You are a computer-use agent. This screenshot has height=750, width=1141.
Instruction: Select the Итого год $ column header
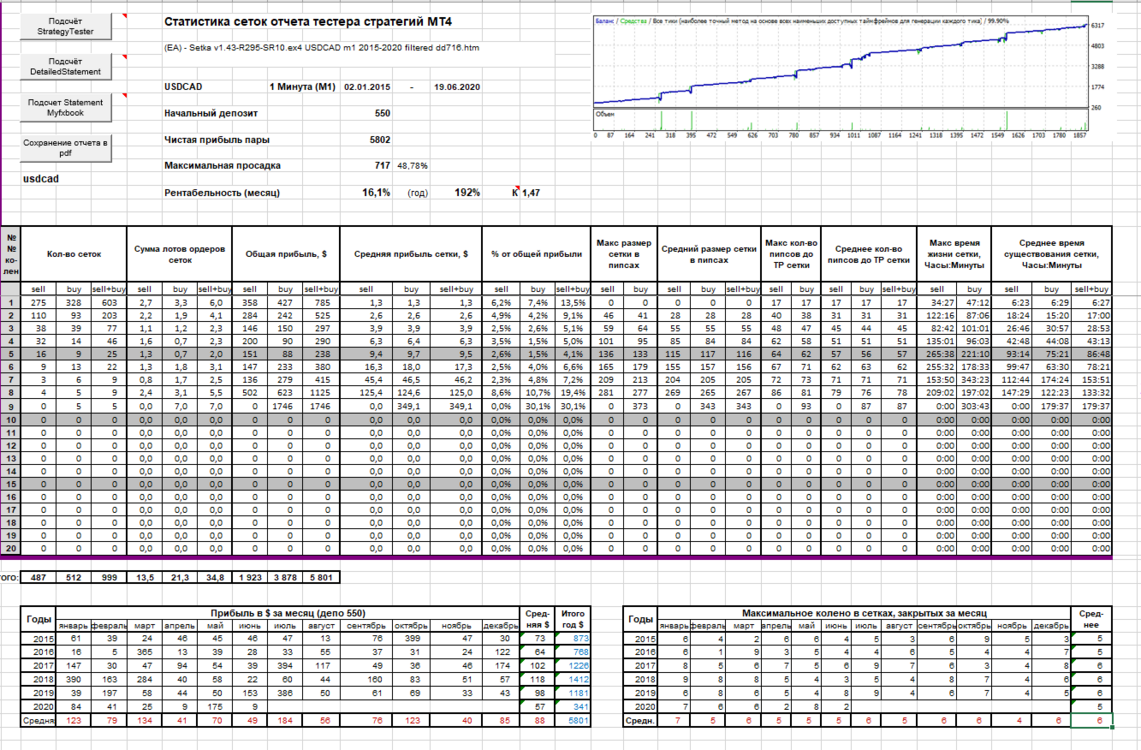[573, 619]
